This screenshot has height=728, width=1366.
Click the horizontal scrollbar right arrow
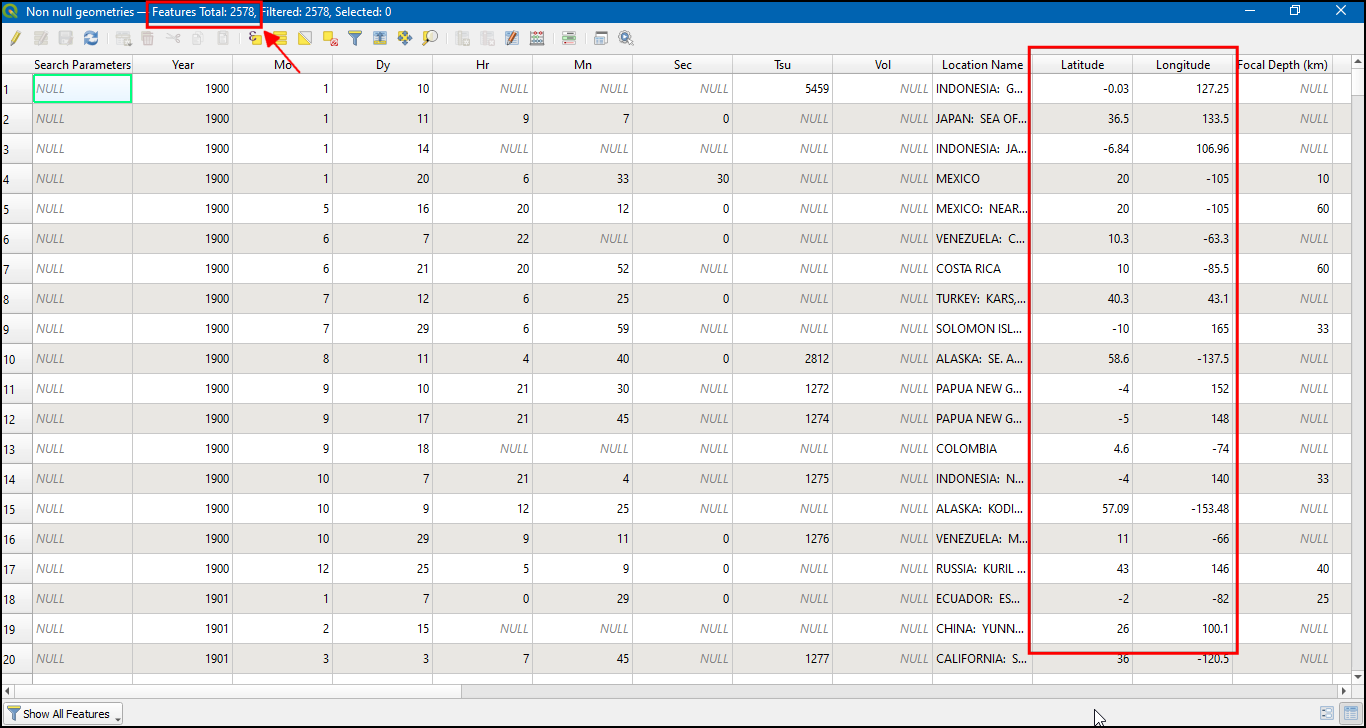1343,691
